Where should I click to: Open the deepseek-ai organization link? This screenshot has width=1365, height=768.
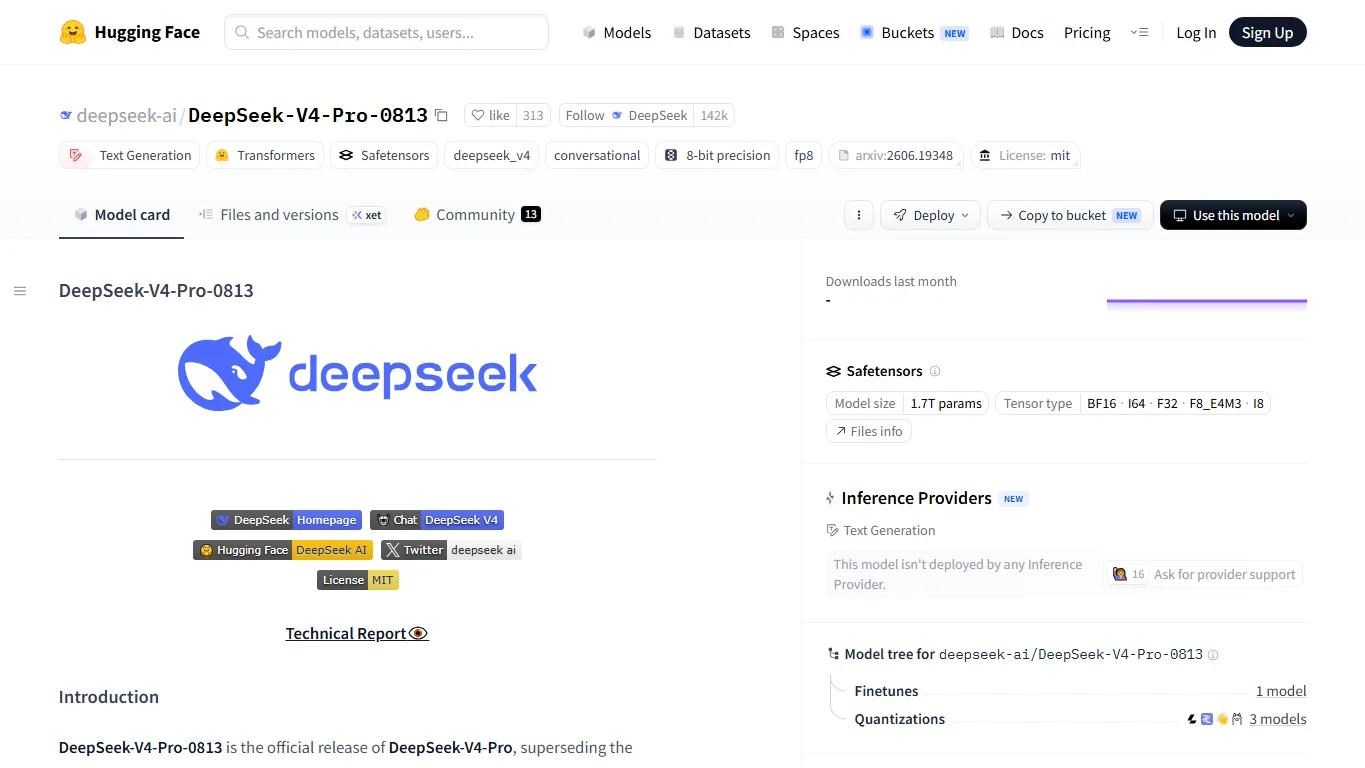[x=126, y=115]
